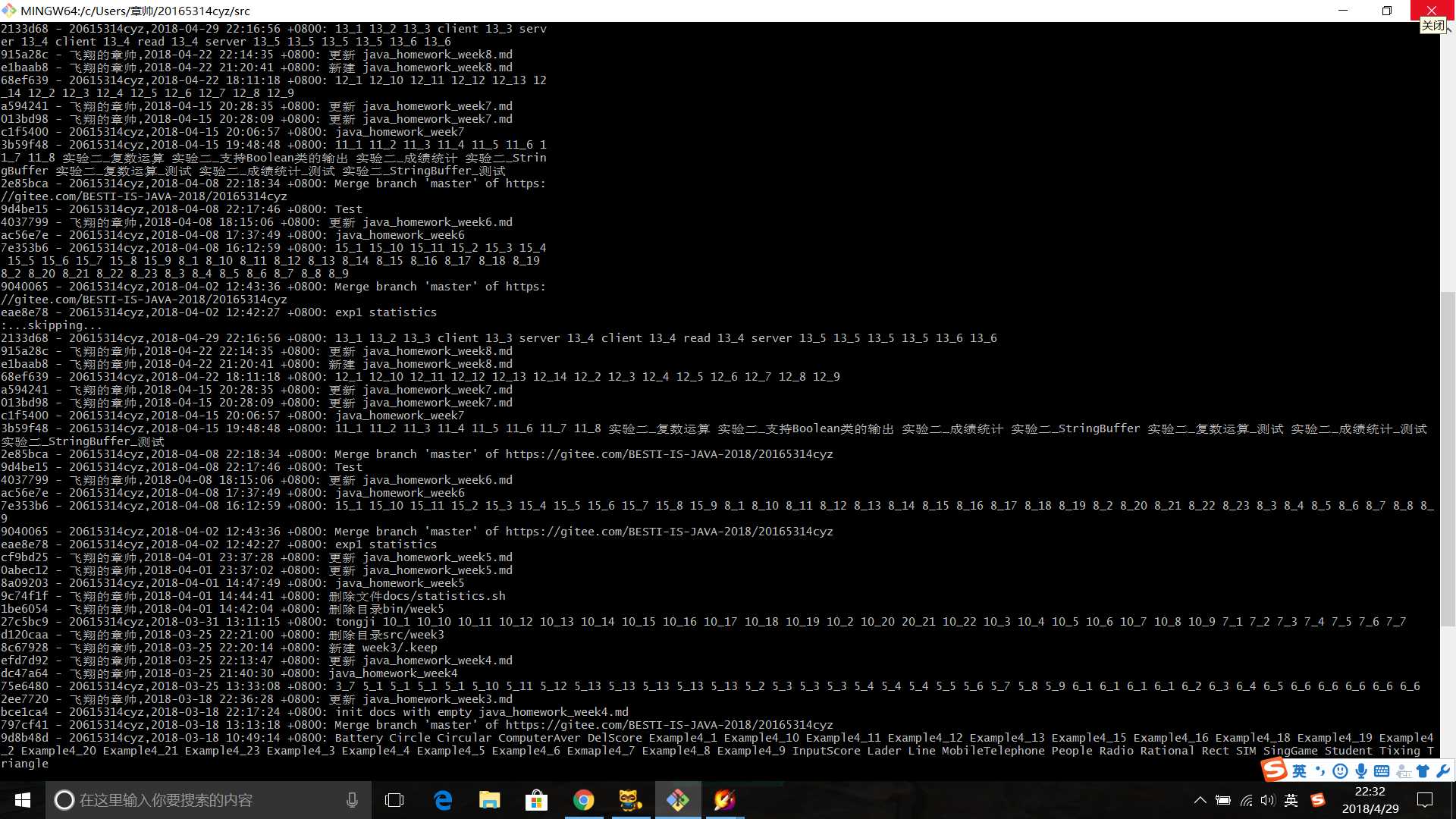Screen dimensions: 1456x819
Task: Click 'java_homework_week3.md' on the 2ee7720 line
Action: [x=437, y=699]
